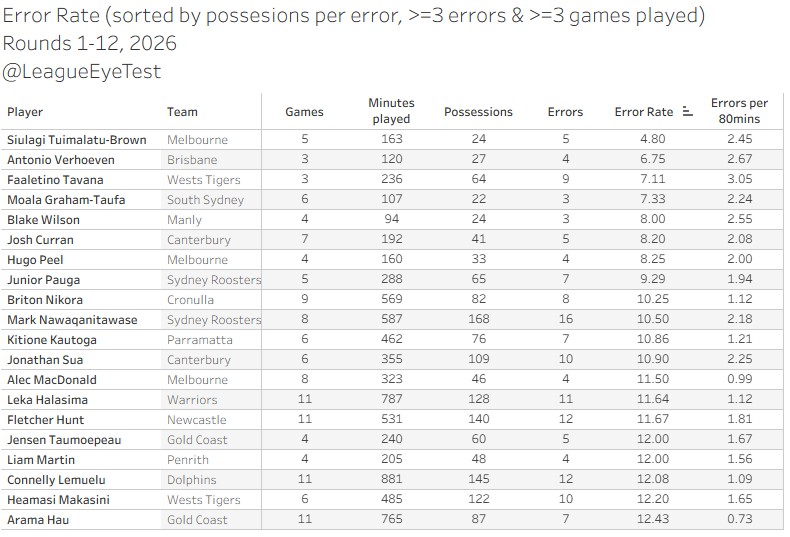Select Briton Nikora's 569 minutes cell
The image size is (790, 537).
coord(391,299)
